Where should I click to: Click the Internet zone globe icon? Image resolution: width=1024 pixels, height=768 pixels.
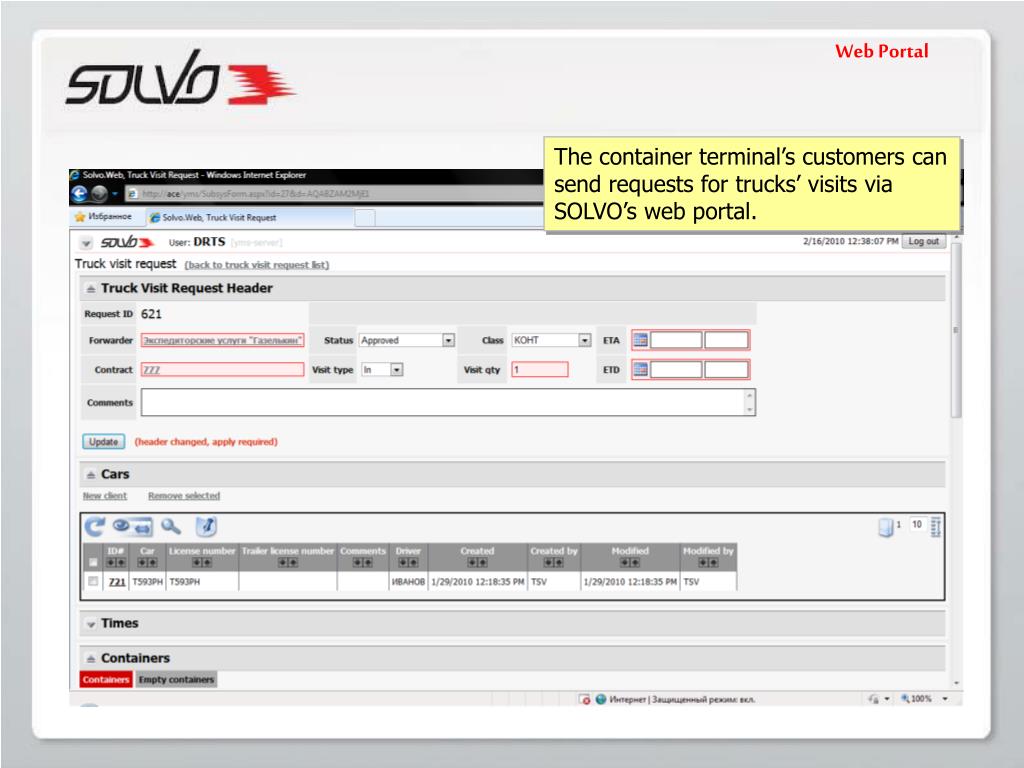(601, 699)
